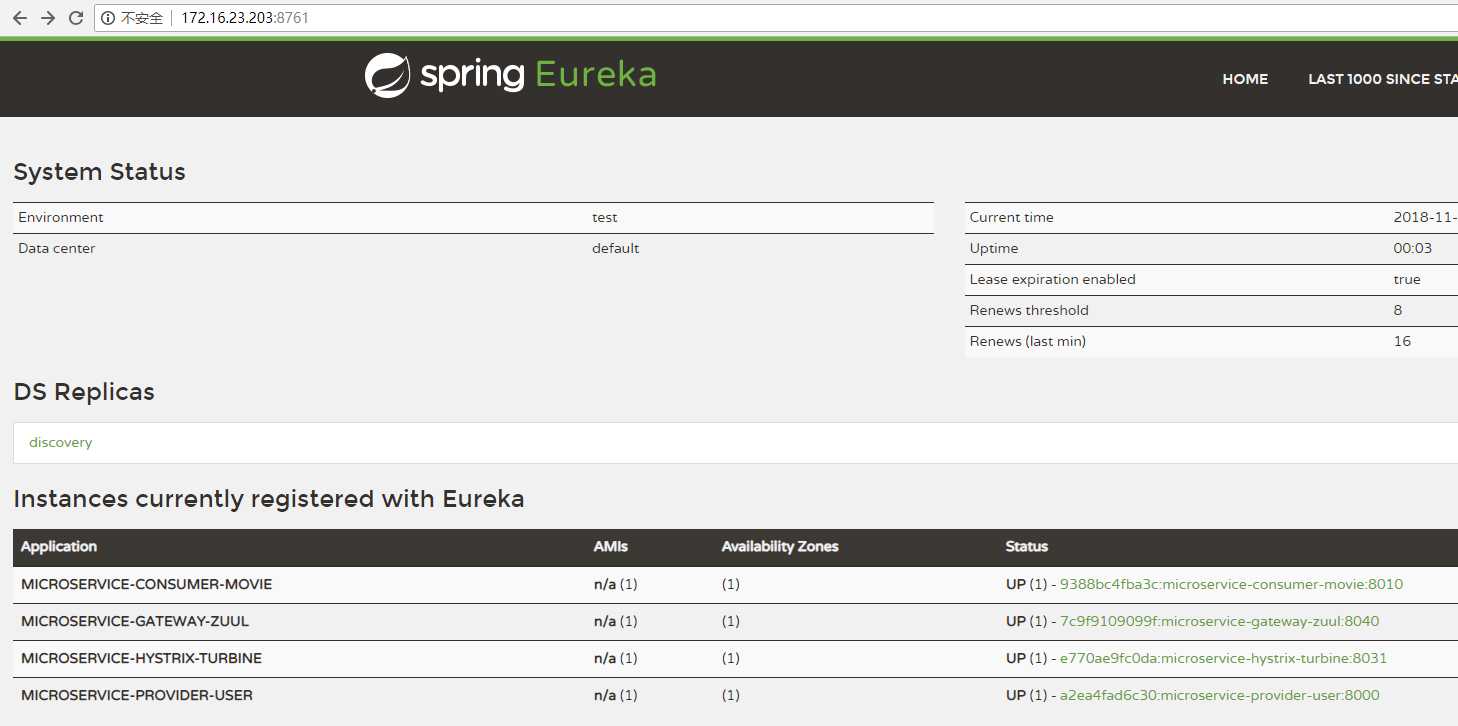1458x726 pixels.
Task: Click the 'Application' column header
Action: point(59,546)
